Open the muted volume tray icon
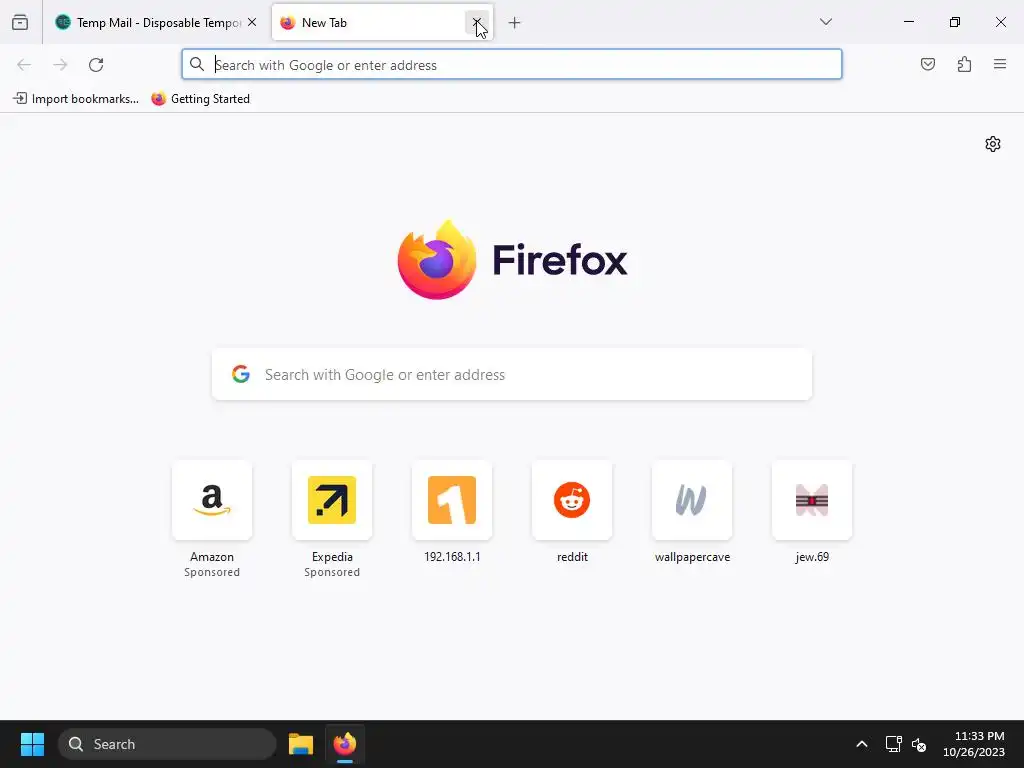 [x=919, y=744]
